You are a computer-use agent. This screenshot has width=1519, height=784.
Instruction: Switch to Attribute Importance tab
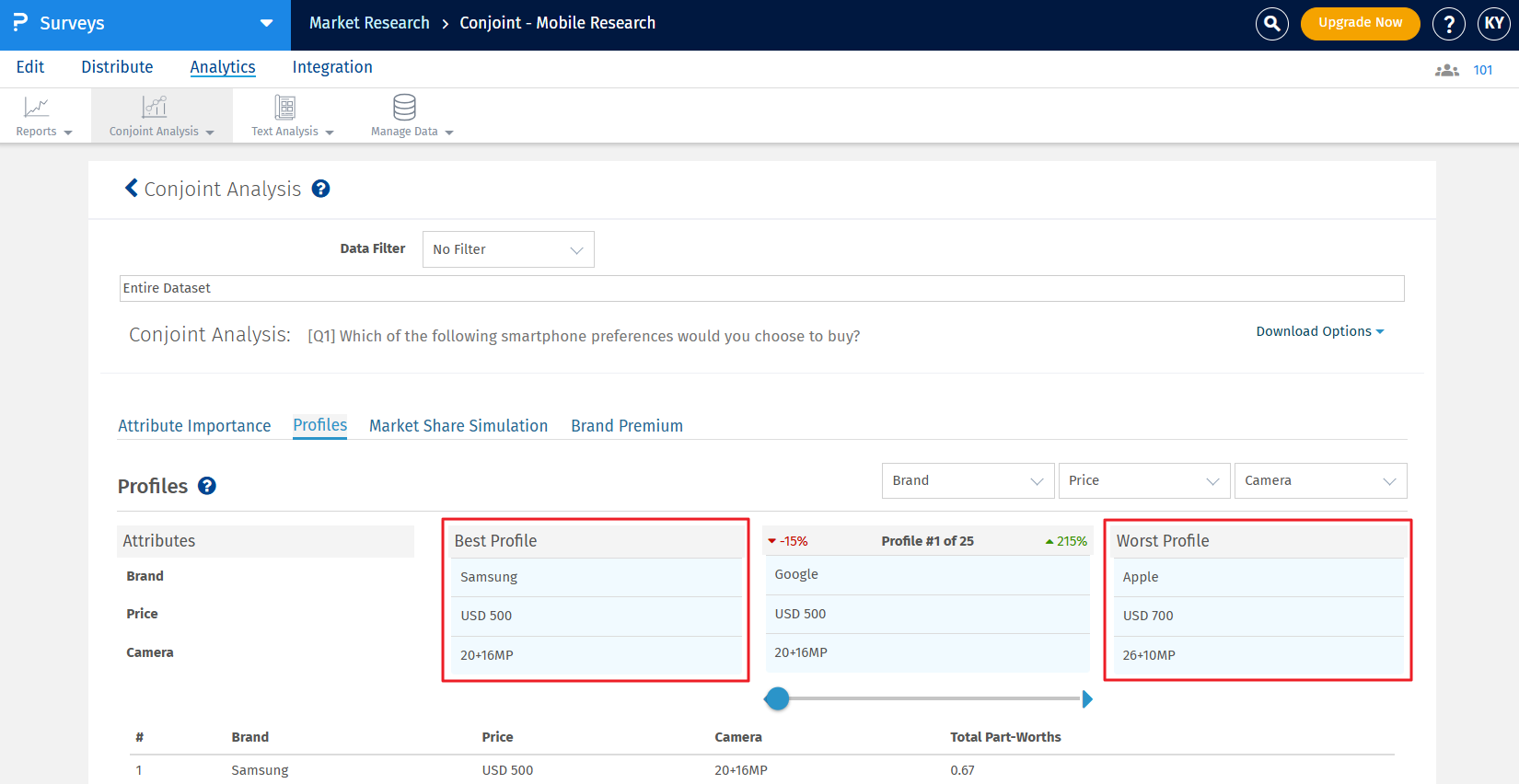[x=194, y=426]
